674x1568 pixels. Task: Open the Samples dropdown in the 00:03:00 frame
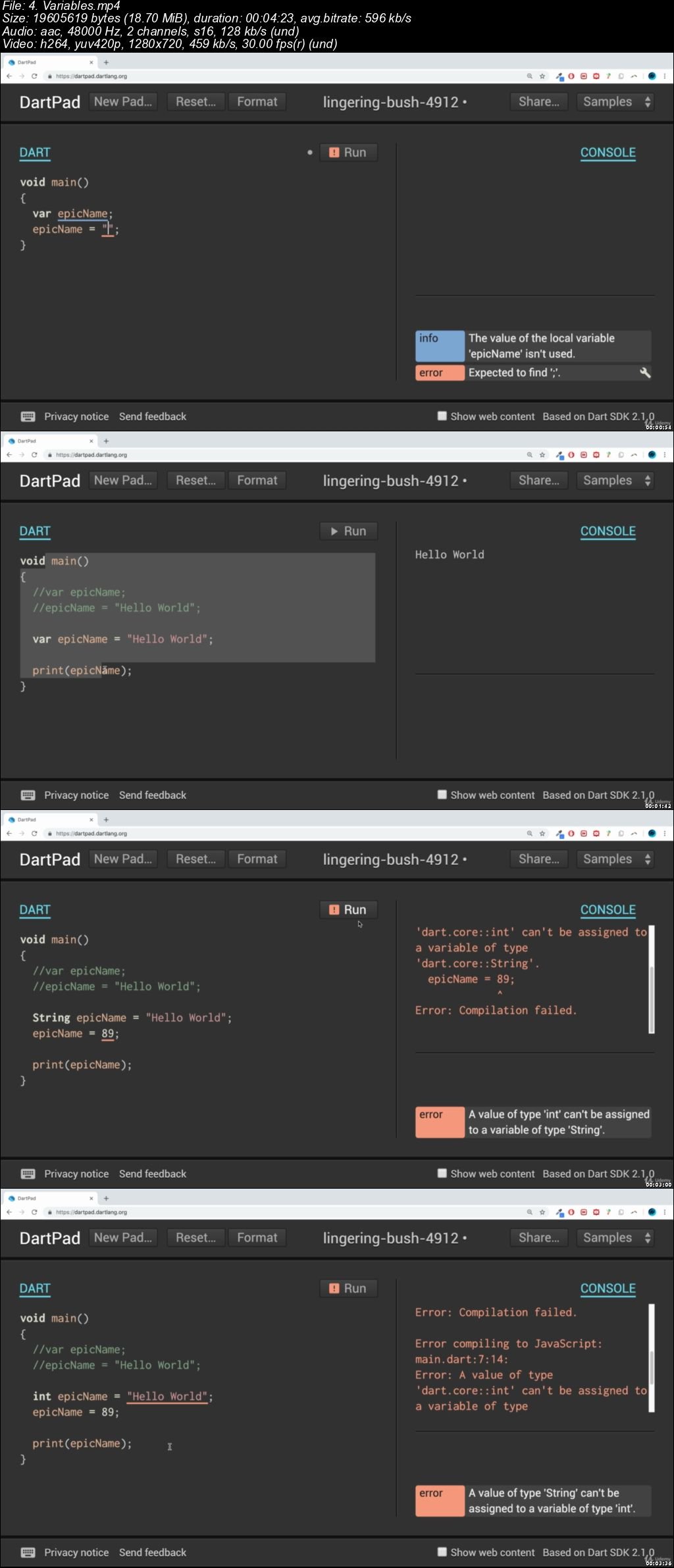pos(615,859)
